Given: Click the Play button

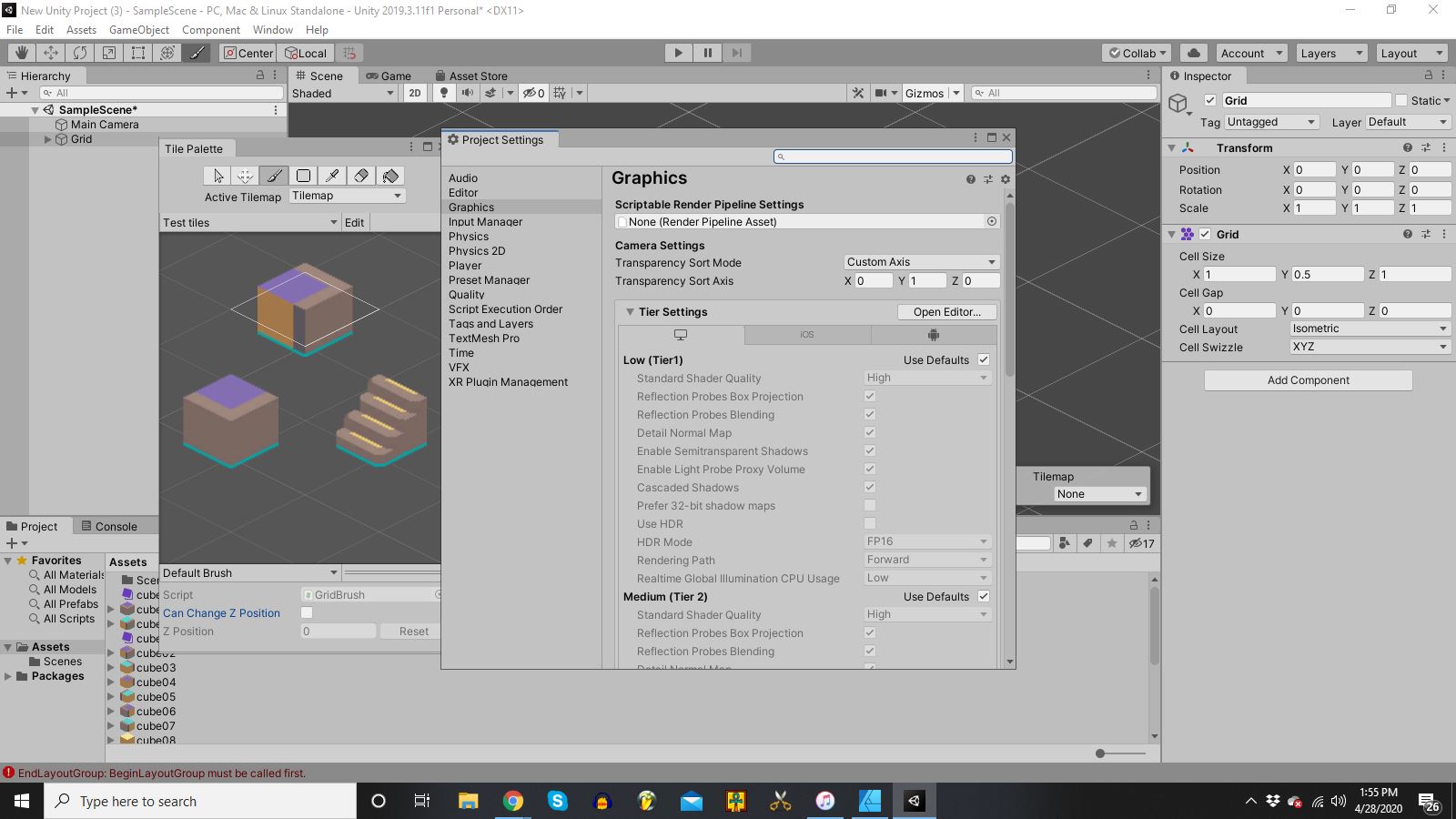Looking at the screenshot, I should pos(678,53).
